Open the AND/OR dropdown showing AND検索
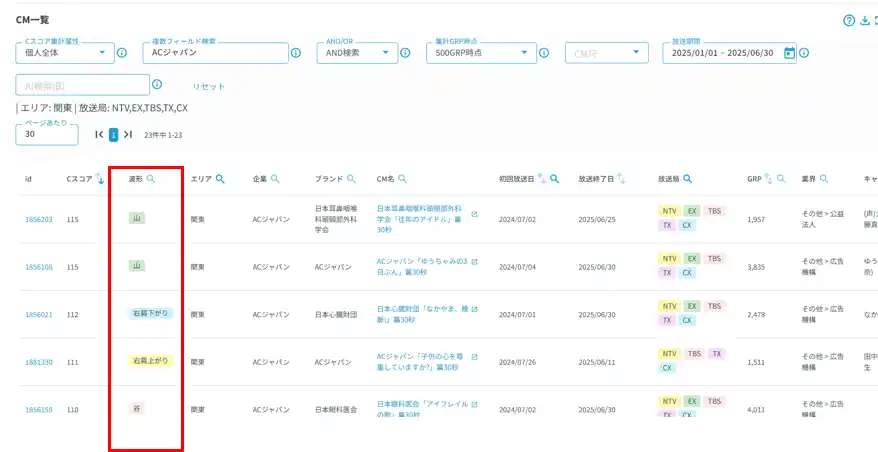 [x=357, y=53]
